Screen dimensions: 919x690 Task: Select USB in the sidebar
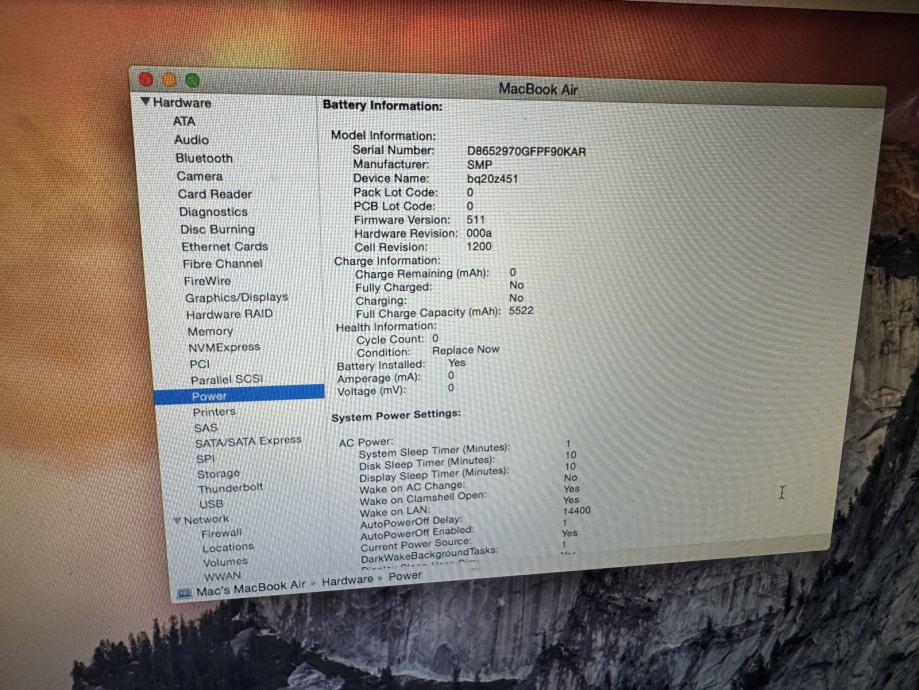pyautogui.click(x=212, y=504)
